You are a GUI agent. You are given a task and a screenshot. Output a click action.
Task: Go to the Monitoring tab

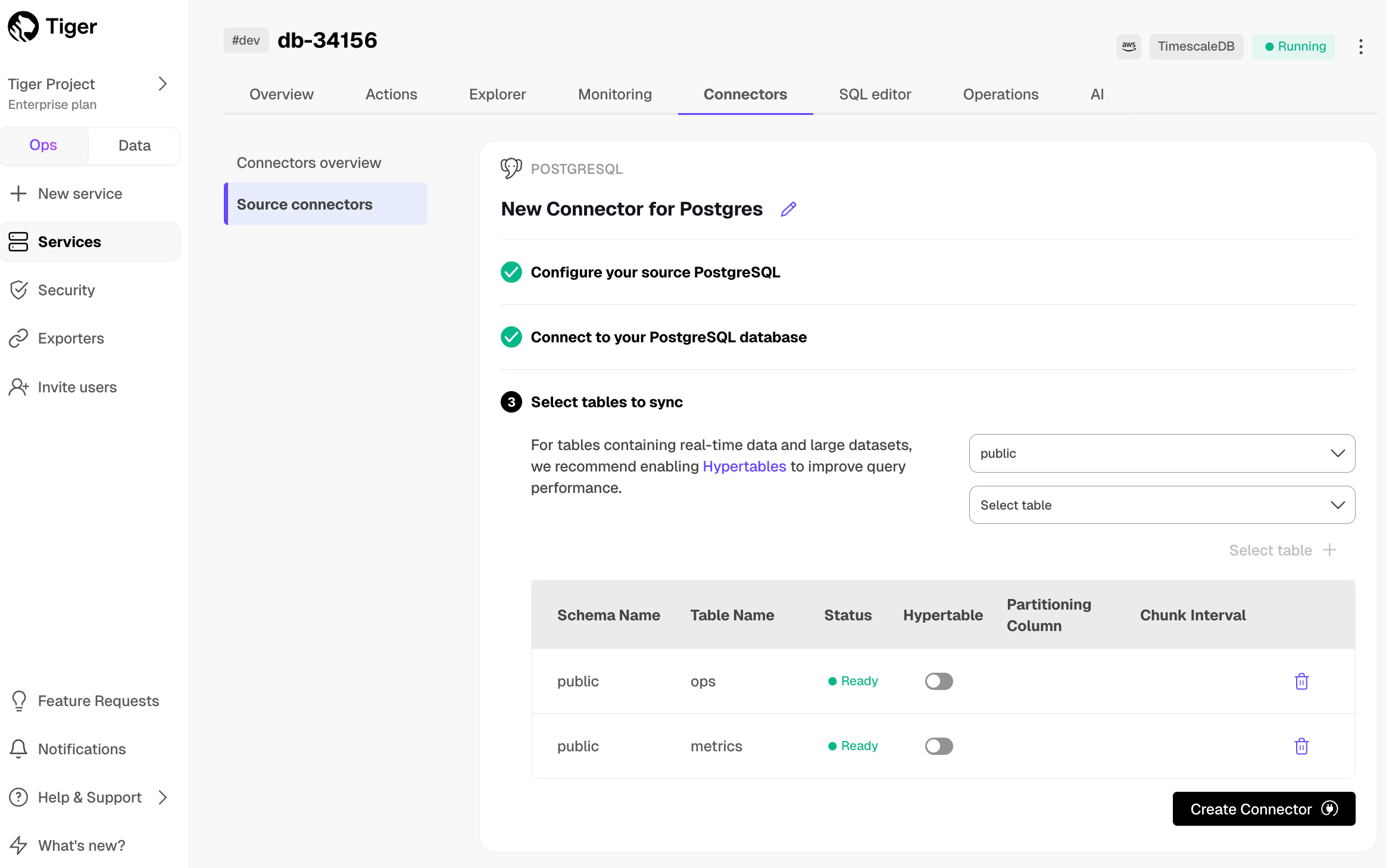(x=614, y=94)
